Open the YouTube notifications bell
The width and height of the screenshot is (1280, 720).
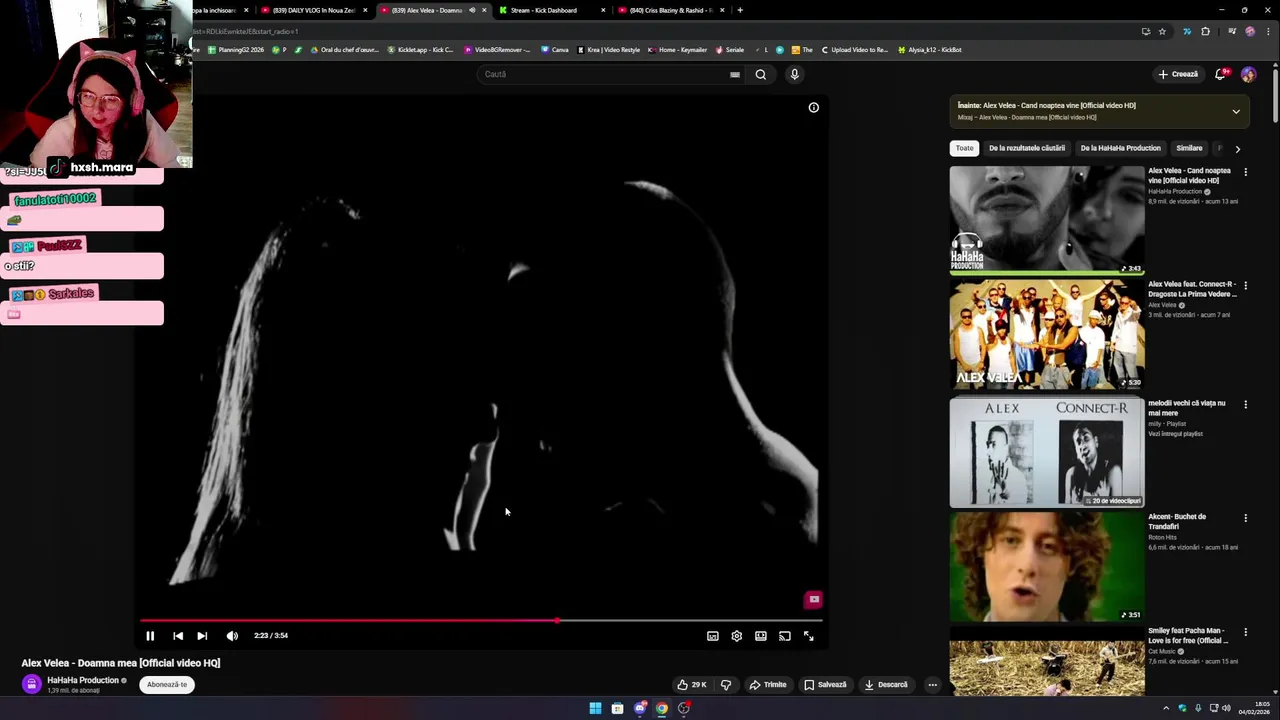(x=1220, y=74)
